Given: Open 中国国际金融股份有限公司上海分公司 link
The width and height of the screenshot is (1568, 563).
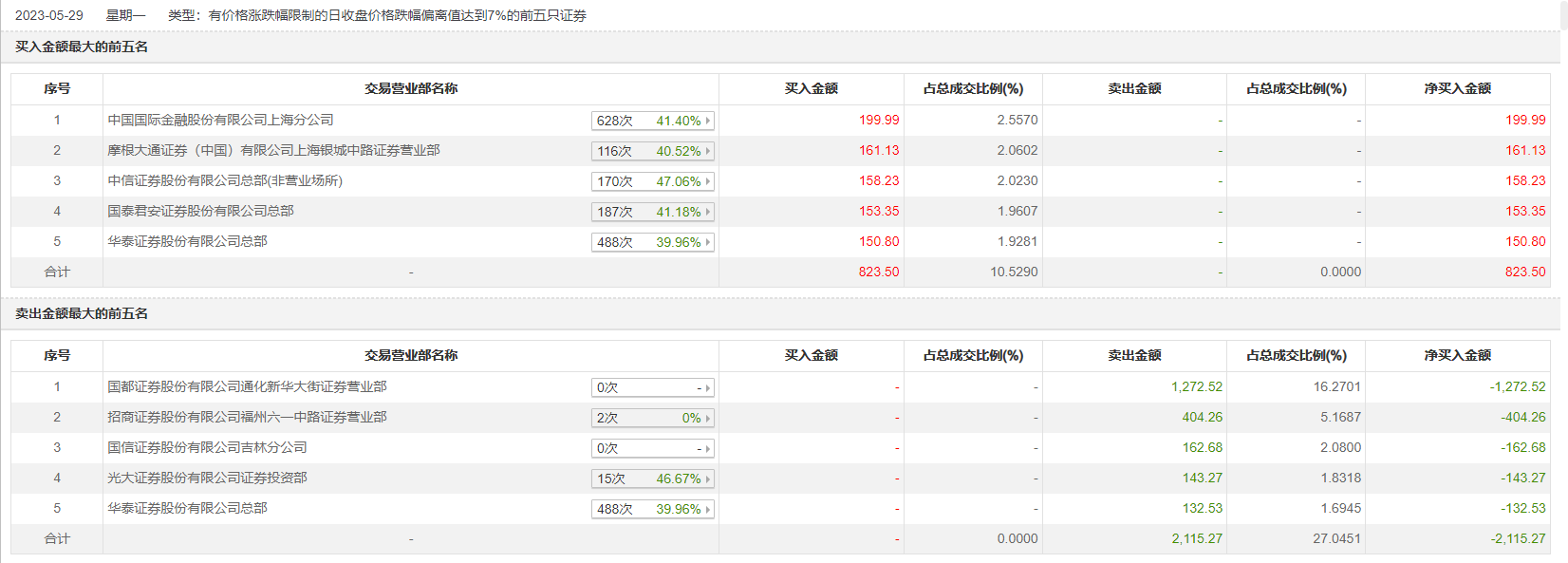Looking at the screenshot, I should (x=220, y=120).
